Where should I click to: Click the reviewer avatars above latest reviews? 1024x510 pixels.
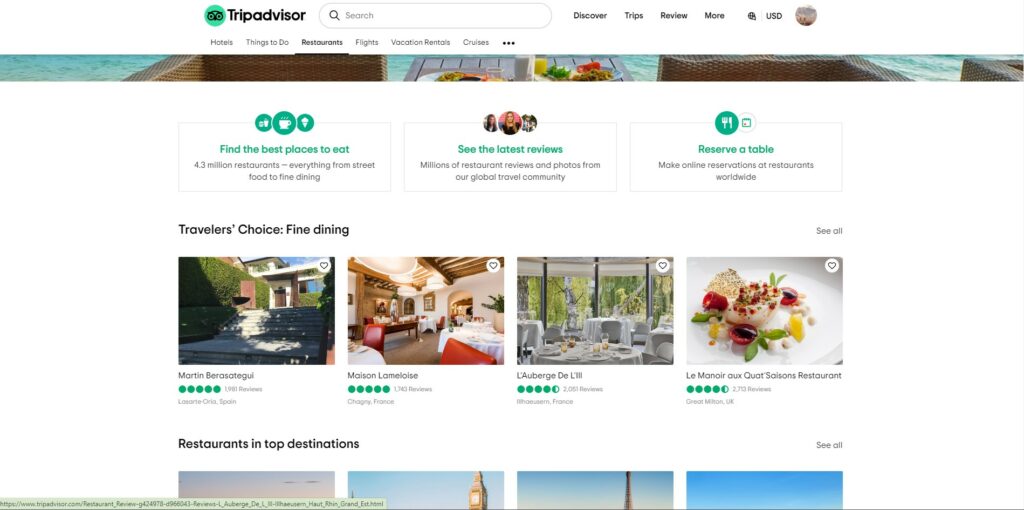point(510,122)
